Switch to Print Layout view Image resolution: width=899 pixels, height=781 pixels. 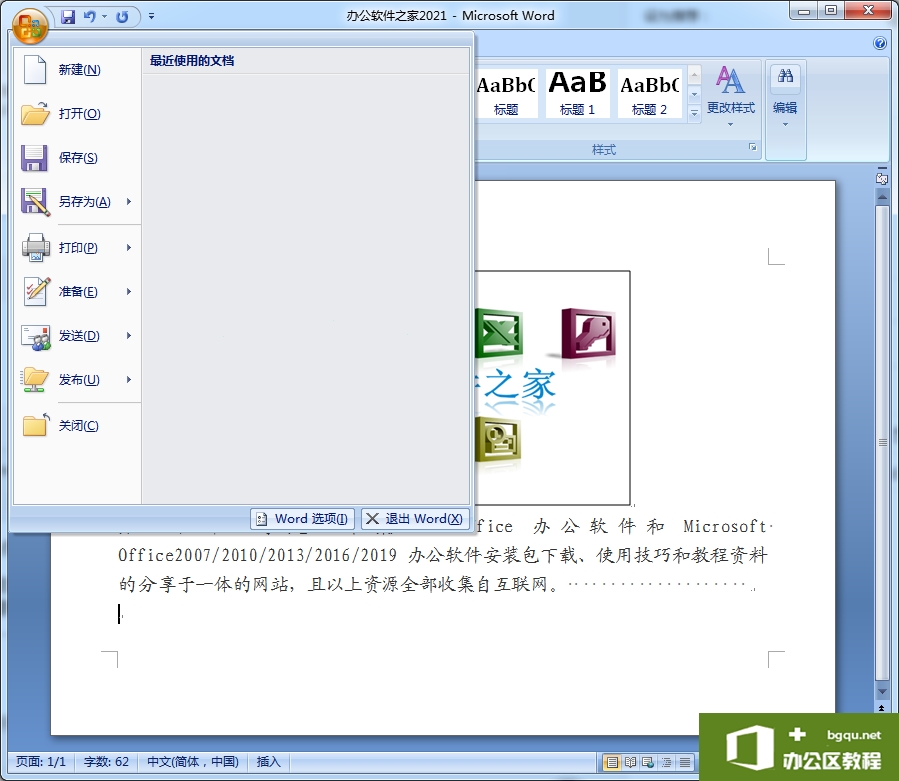coord(612,762)
